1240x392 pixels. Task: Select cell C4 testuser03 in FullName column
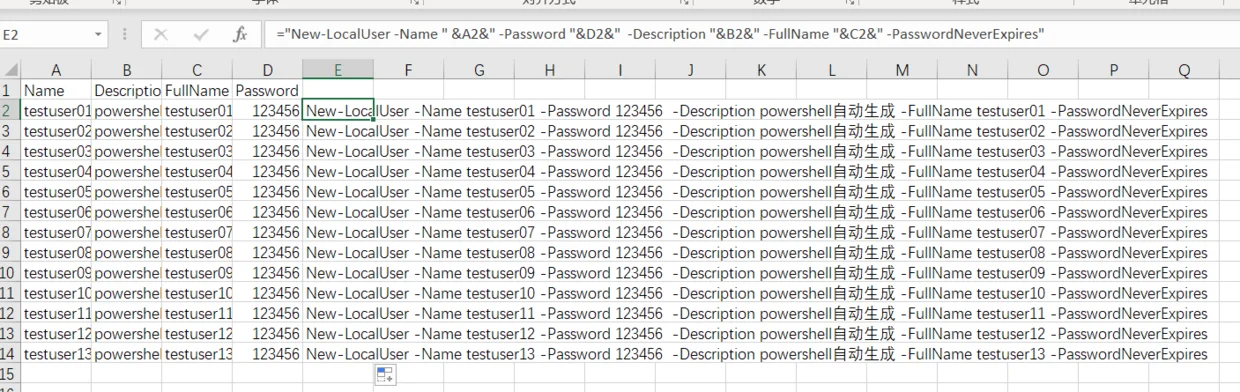coord(197,151)
